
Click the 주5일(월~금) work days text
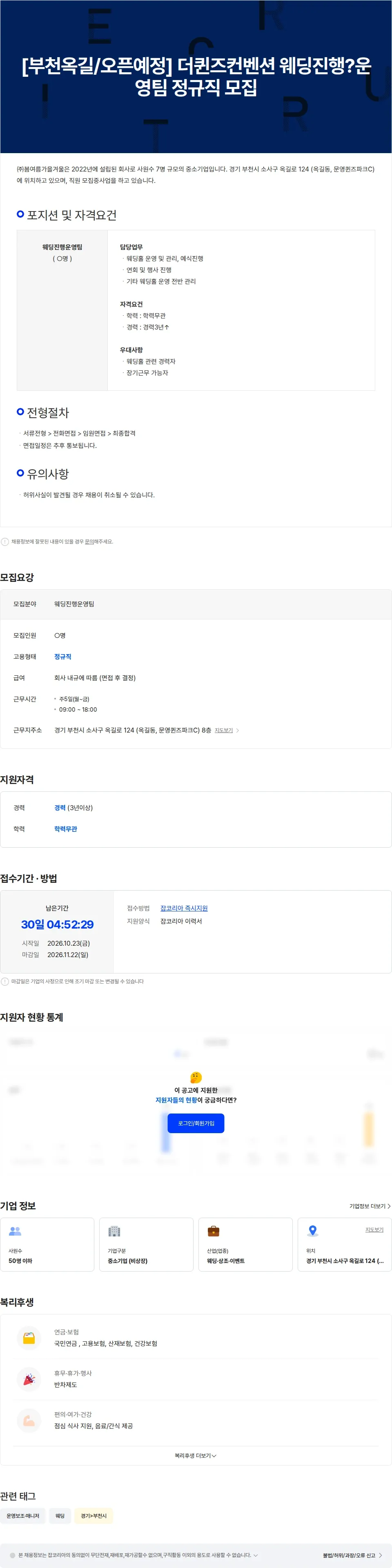point(74,699)
